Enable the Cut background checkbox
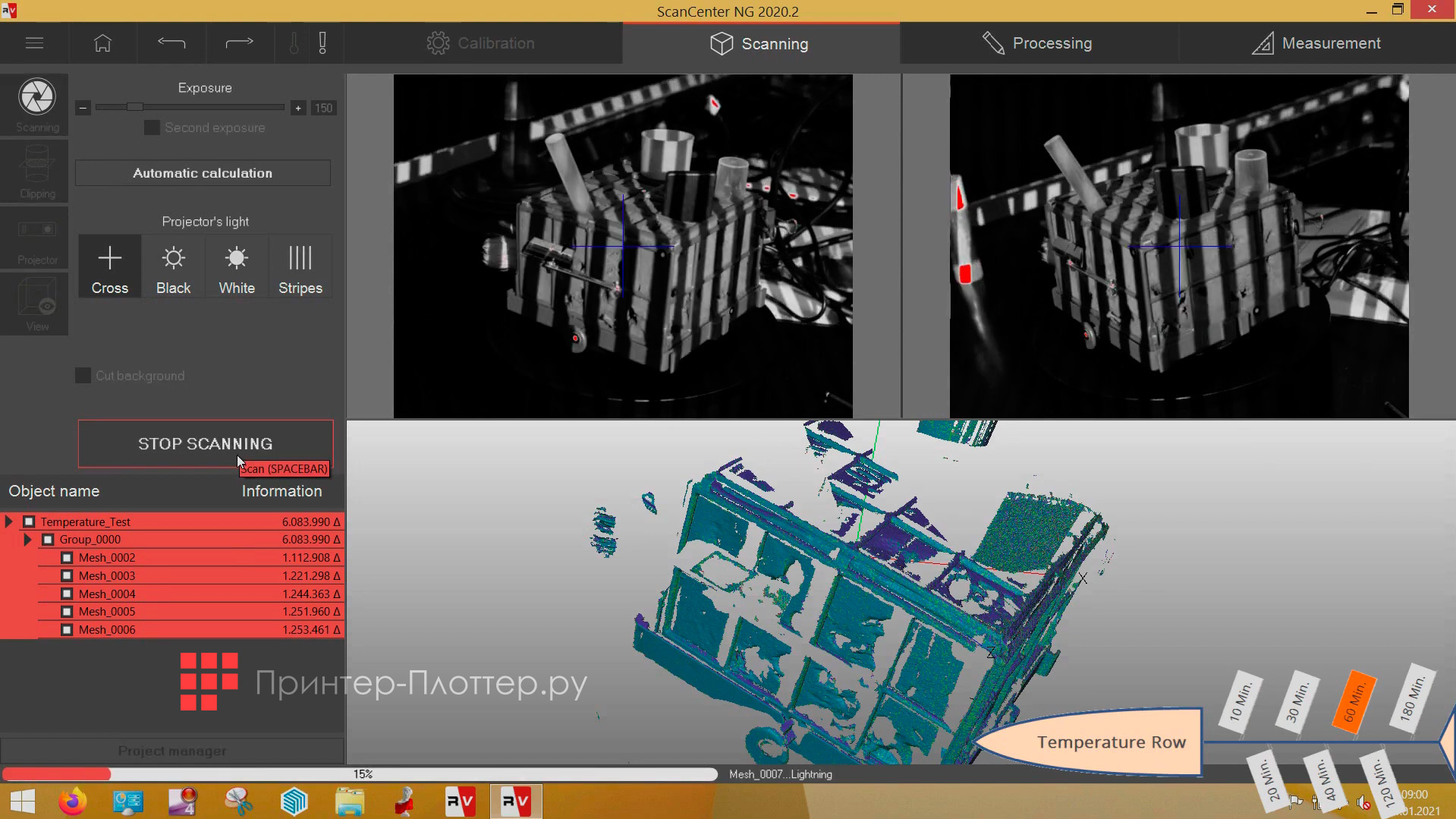This screenshot has width=1456, height=819. pyautogui.click(x=83, y=375)
